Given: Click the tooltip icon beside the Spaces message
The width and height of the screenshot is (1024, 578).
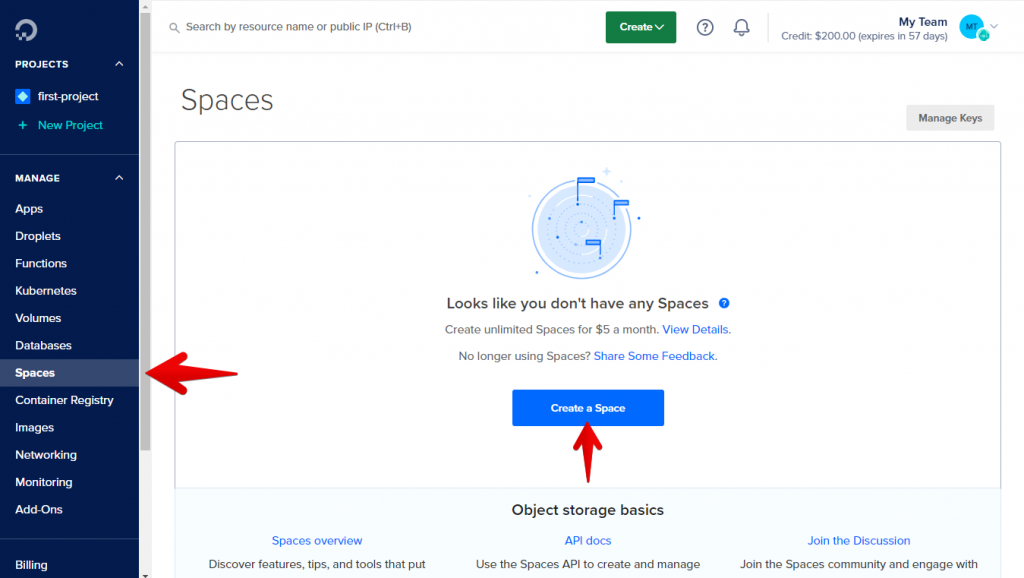Looking at the screenshot, I should pyautogui.click(x=724, y=303).
